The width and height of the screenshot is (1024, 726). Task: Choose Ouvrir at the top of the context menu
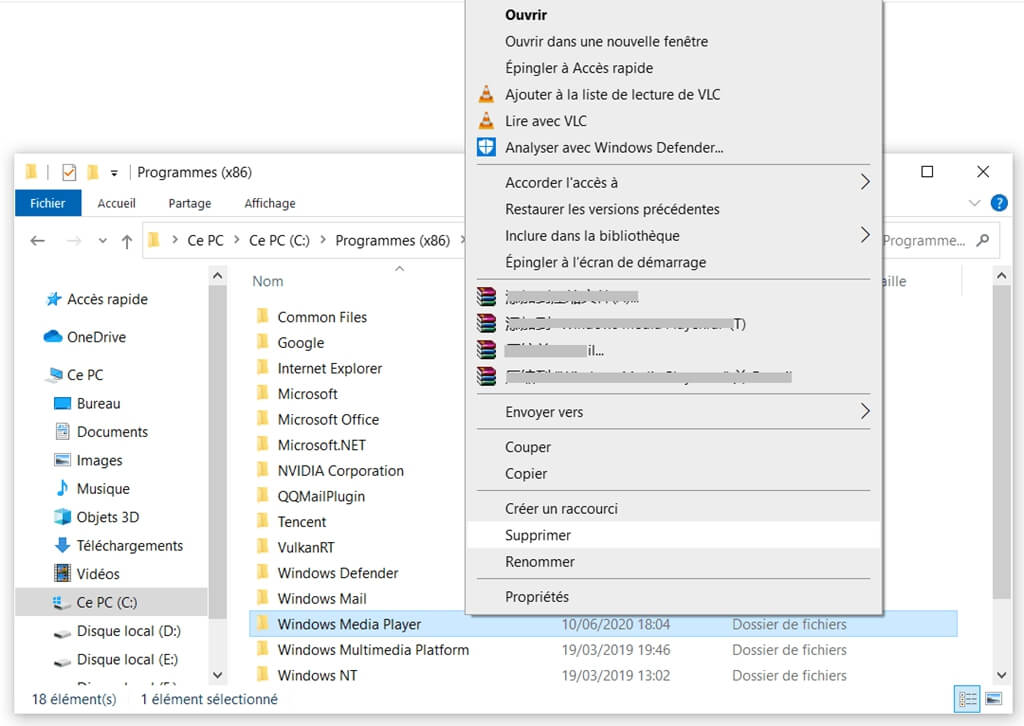pos(673,14)
